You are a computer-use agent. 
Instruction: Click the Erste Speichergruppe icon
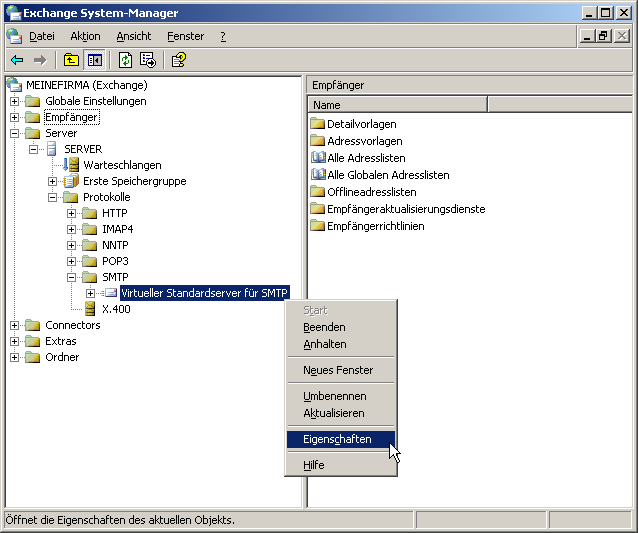tap(71, 181)
